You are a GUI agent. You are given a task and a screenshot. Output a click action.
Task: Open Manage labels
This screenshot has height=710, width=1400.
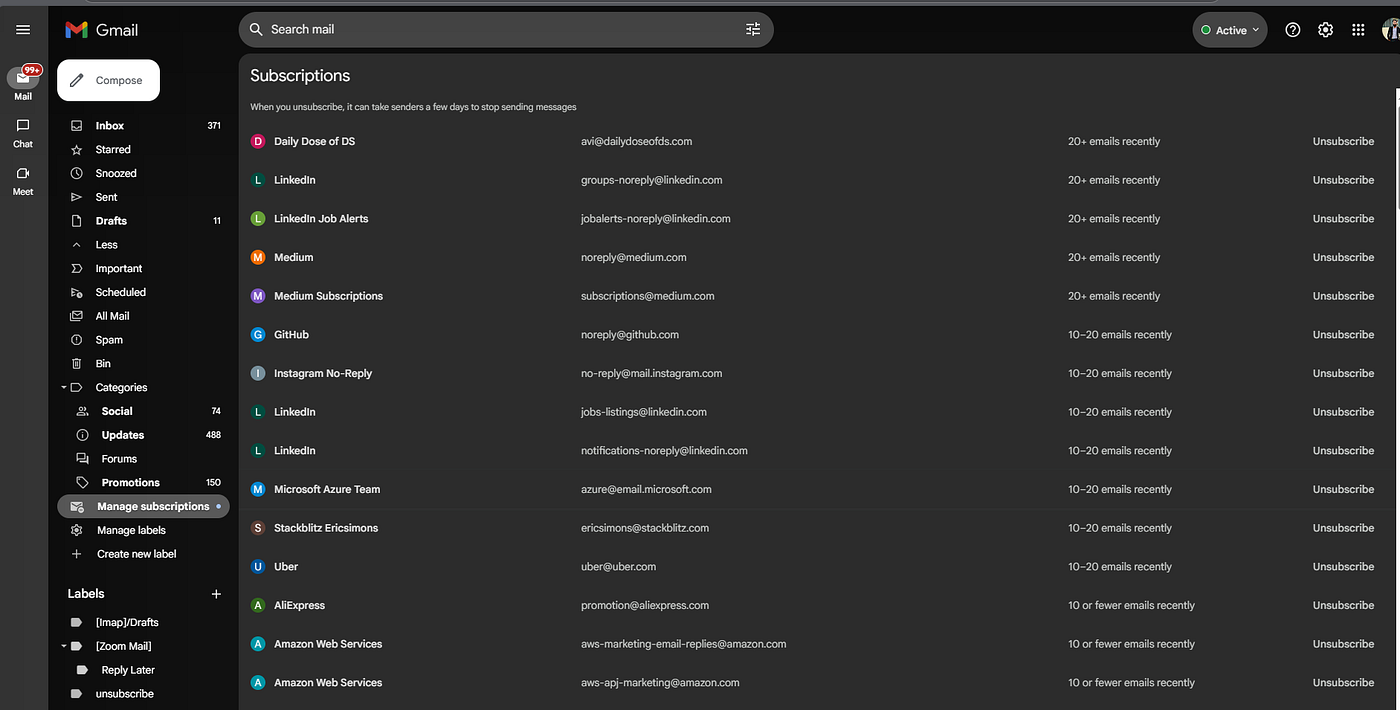(142, 531)
